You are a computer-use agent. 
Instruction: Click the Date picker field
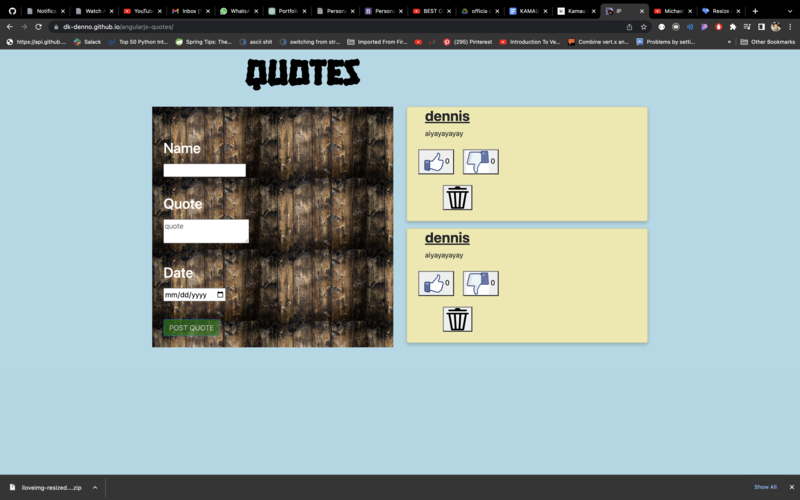pos(194,295)
